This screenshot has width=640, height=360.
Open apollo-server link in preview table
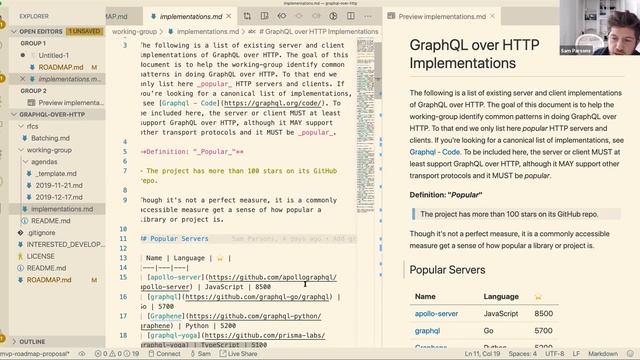pos(436,314)
